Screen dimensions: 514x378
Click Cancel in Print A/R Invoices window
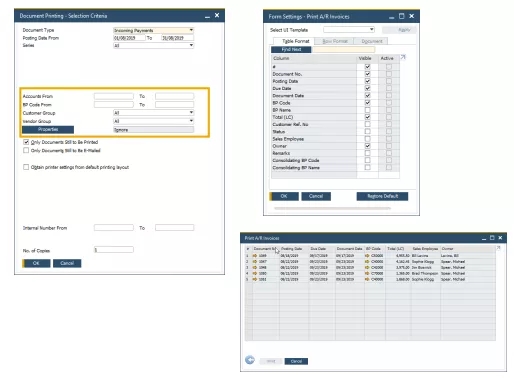pos(296,361)
